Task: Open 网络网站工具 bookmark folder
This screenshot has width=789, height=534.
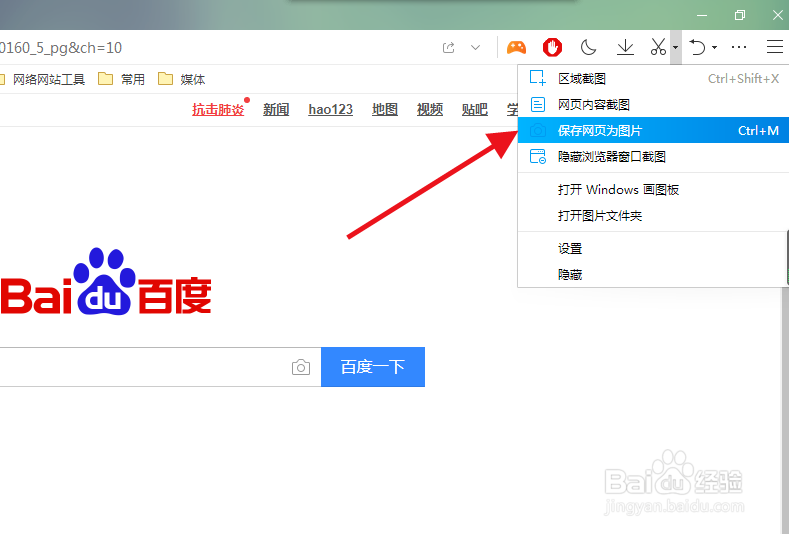Action: (x=43, y=79)
